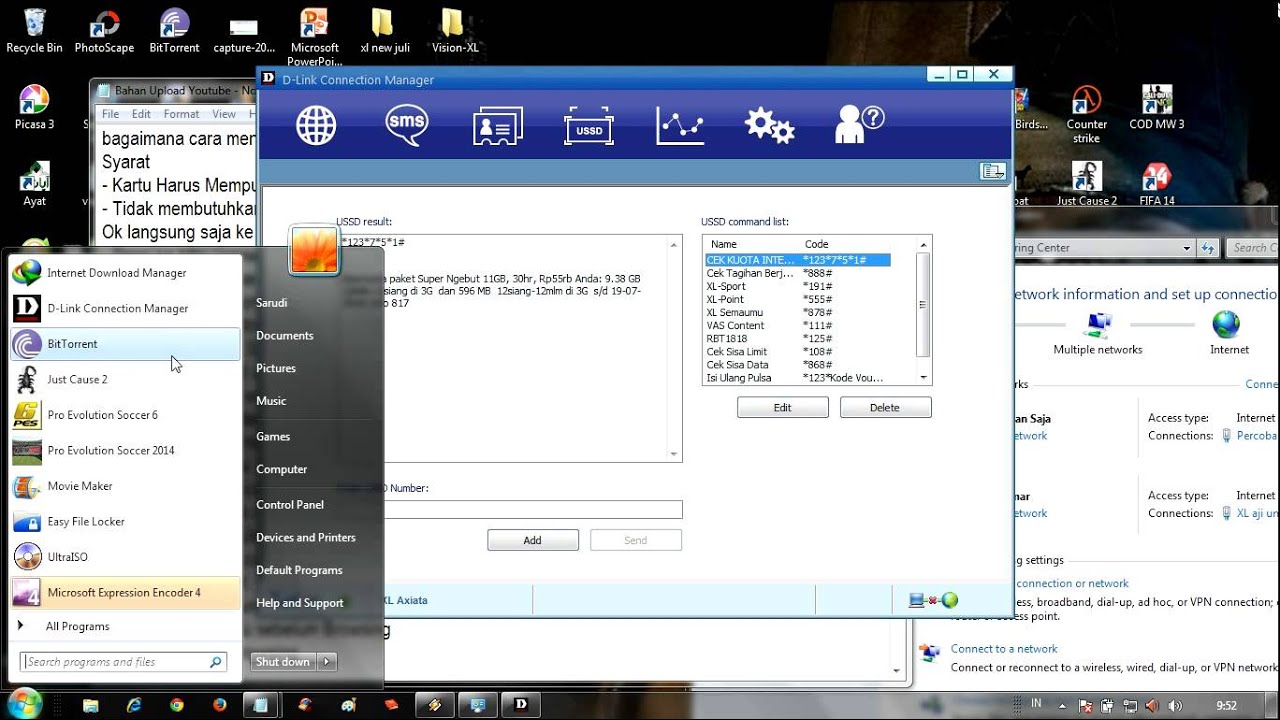1280x720 pixels.
Task: Click the Add button below USSD number
Action: click(532, 540)
